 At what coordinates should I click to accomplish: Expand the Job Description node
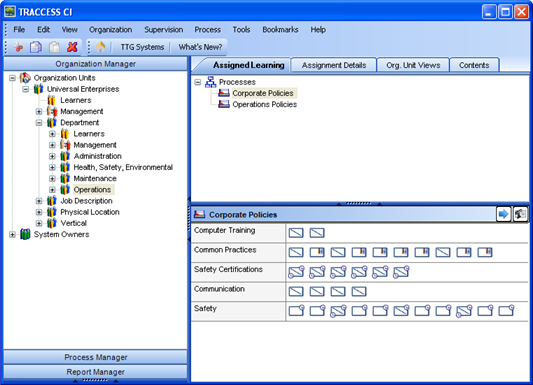(x=39, y=201)
